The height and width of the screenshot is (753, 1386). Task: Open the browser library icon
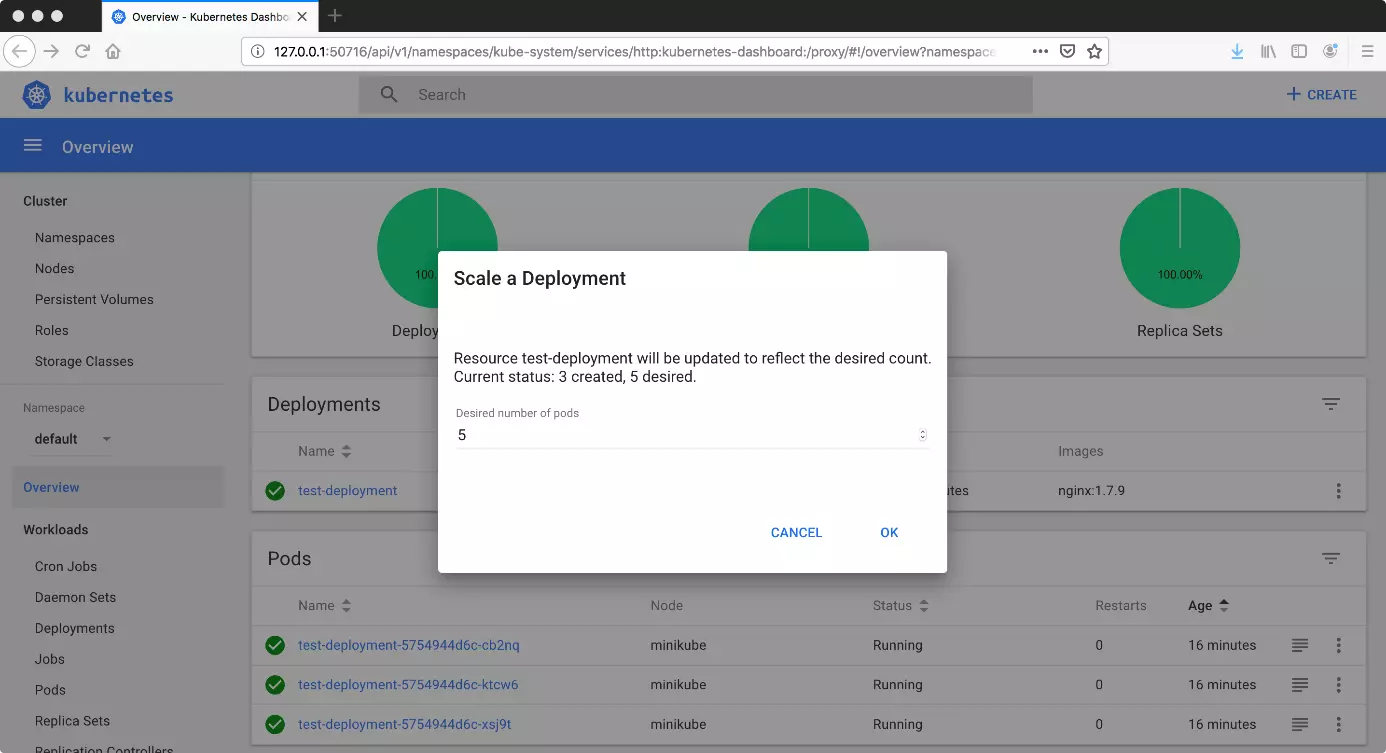[1268, 51]
